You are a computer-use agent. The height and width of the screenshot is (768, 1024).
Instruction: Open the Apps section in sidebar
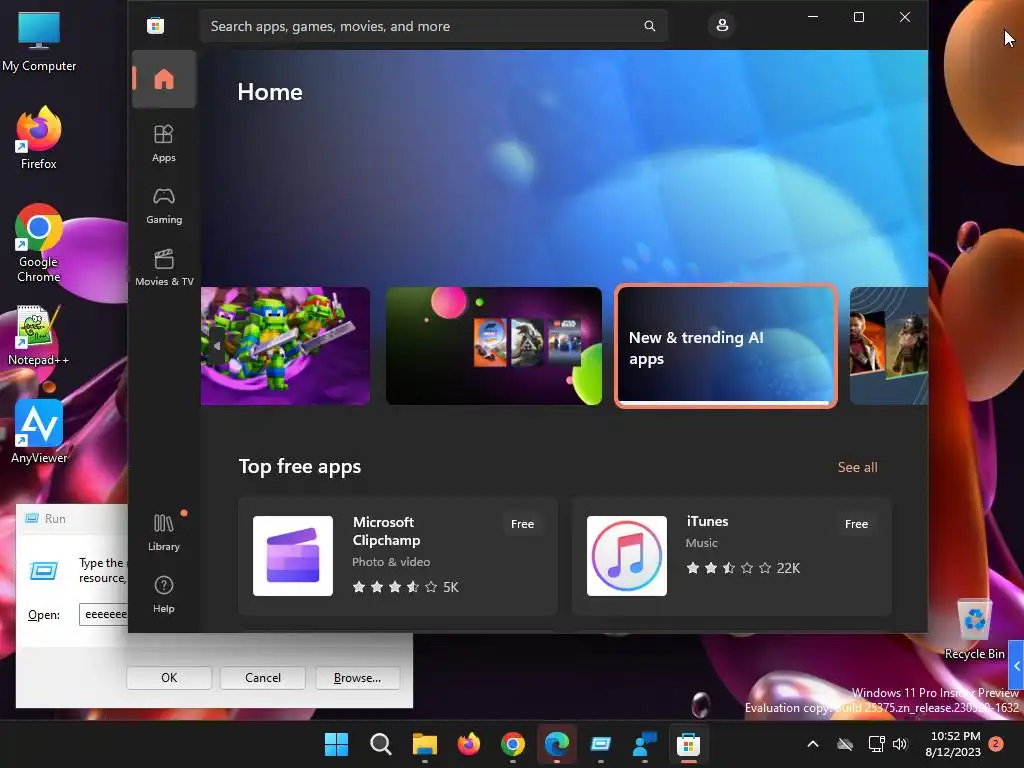click(164, 143)
